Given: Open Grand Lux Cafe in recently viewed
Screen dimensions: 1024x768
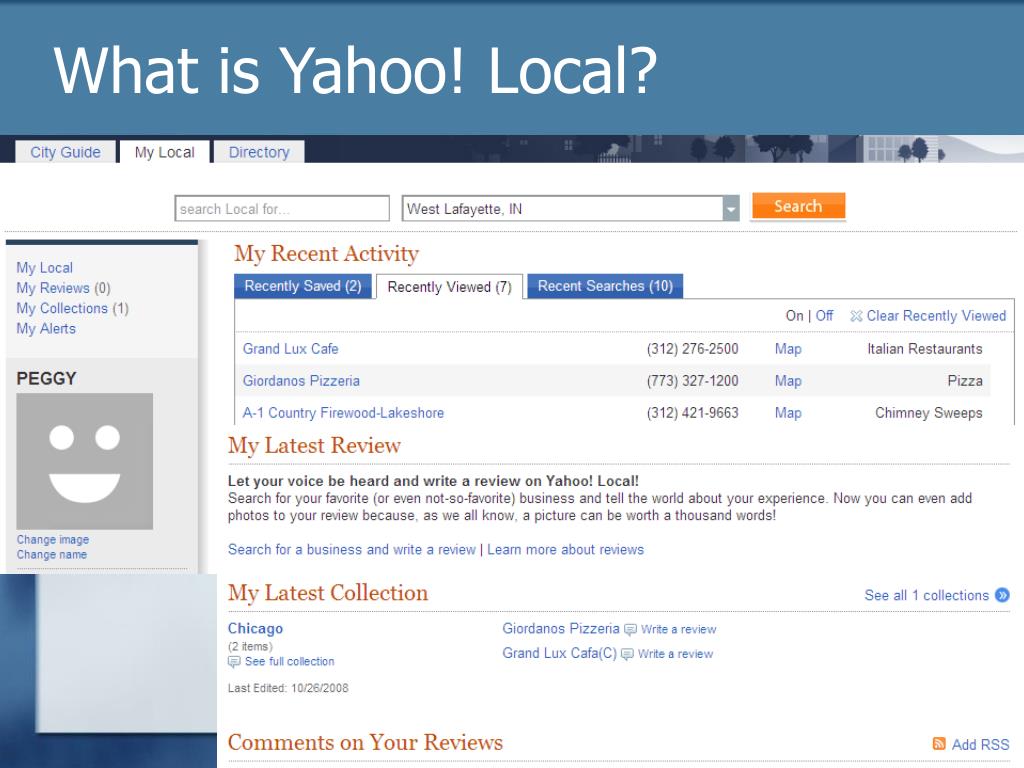Looking at the screenshot, I should (291, 349).
